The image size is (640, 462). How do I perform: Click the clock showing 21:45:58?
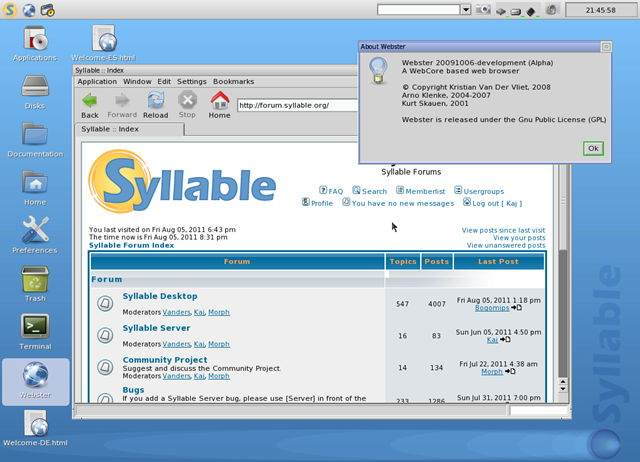pyautogui.click(x=600, y=10)
